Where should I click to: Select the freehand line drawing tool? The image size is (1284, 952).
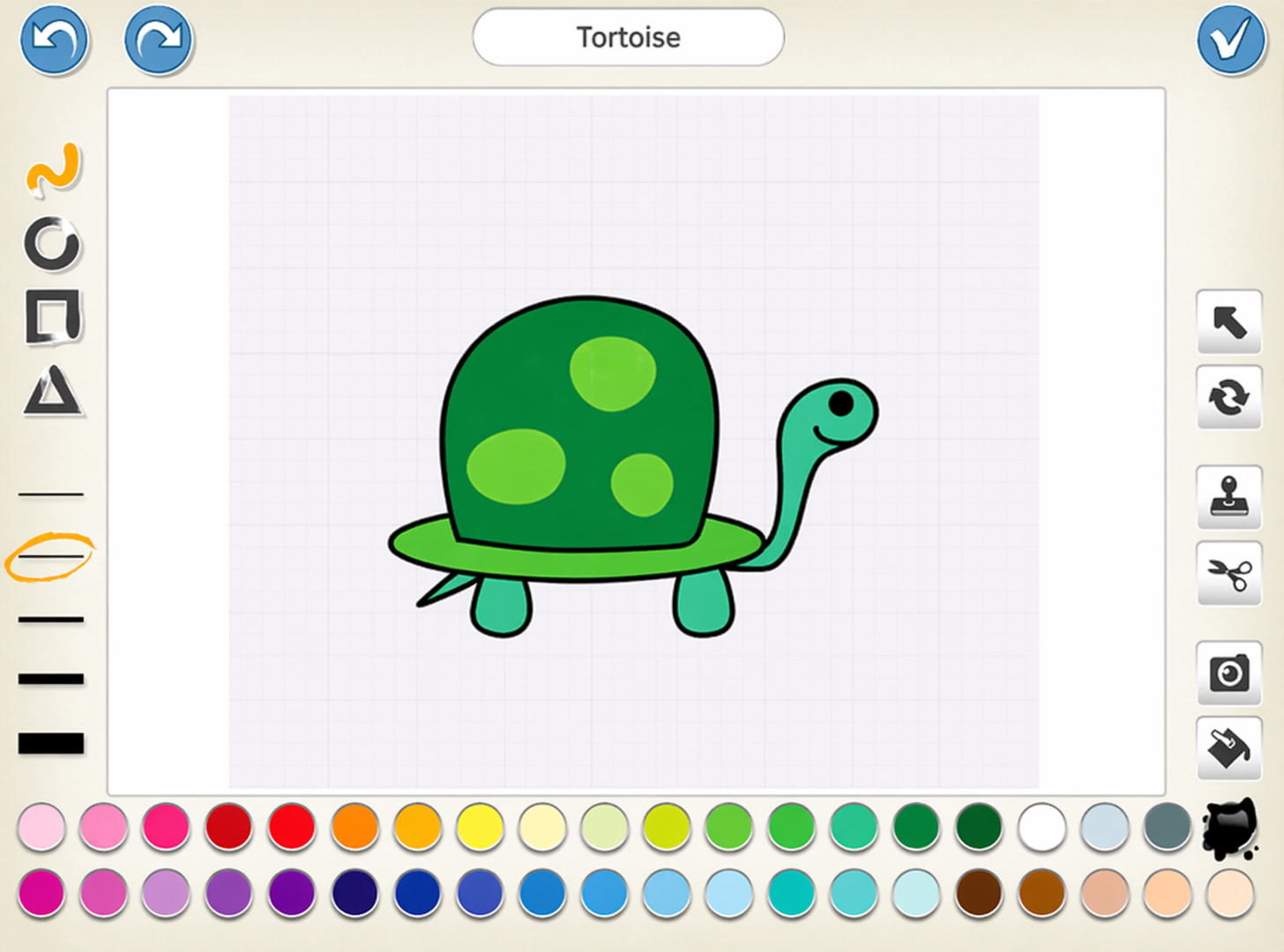coord(54,169)
